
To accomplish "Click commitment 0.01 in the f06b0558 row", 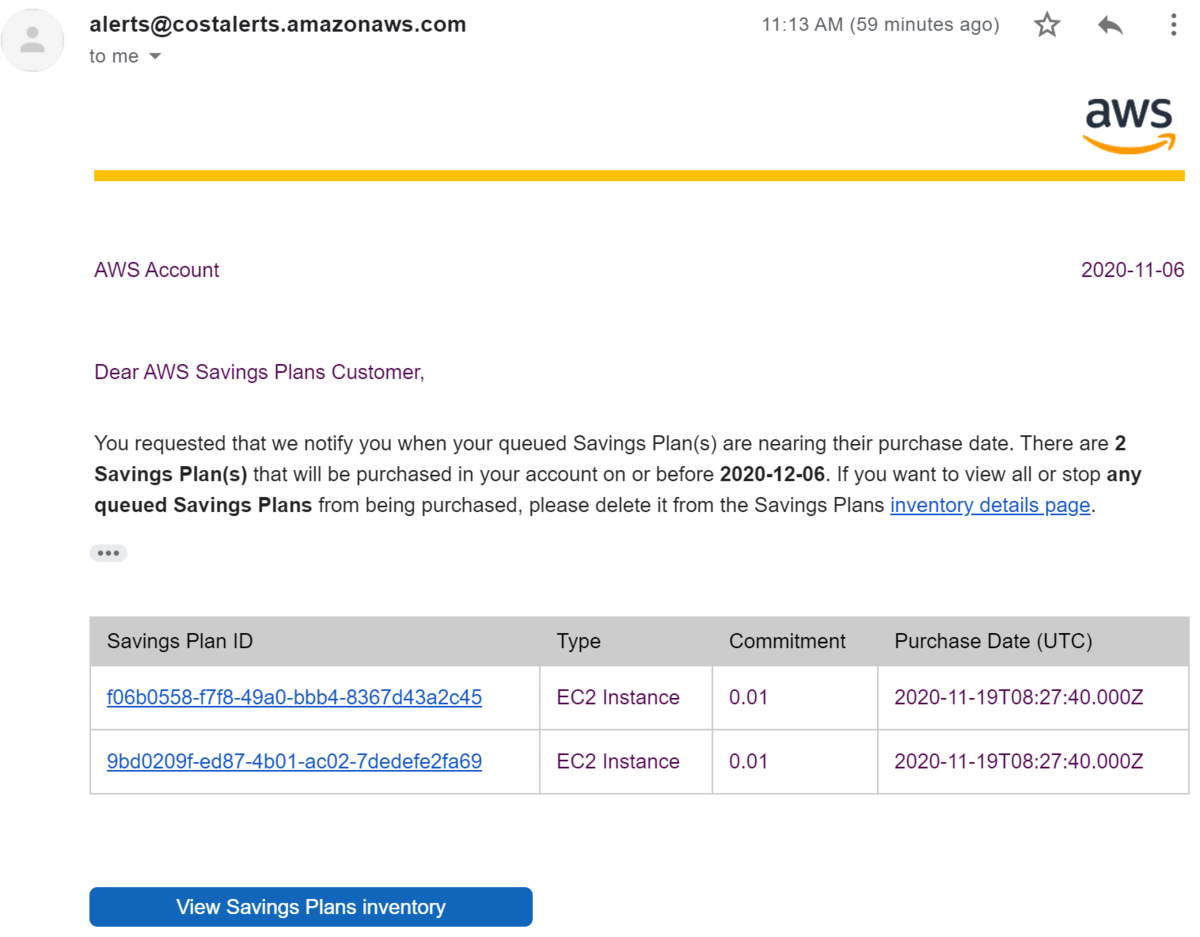I will point(748,697).
